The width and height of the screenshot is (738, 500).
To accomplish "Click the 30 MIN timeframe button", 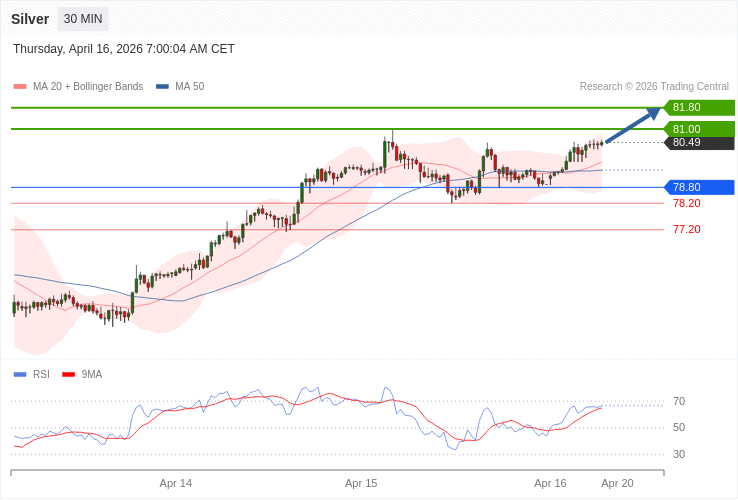I will 83,19.
